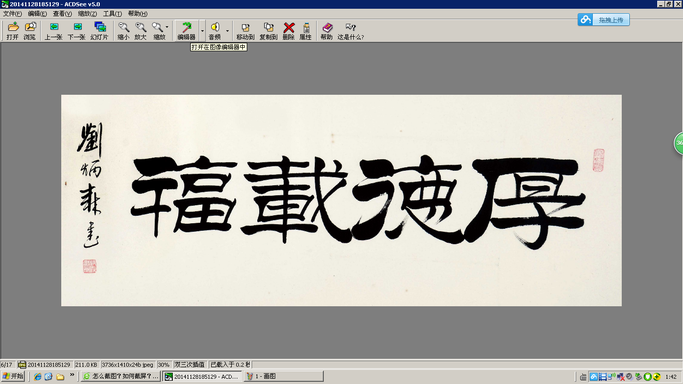The image size is (683, 384).
Task: Click the system clock showing 1:42
Action: coord(671,377)
